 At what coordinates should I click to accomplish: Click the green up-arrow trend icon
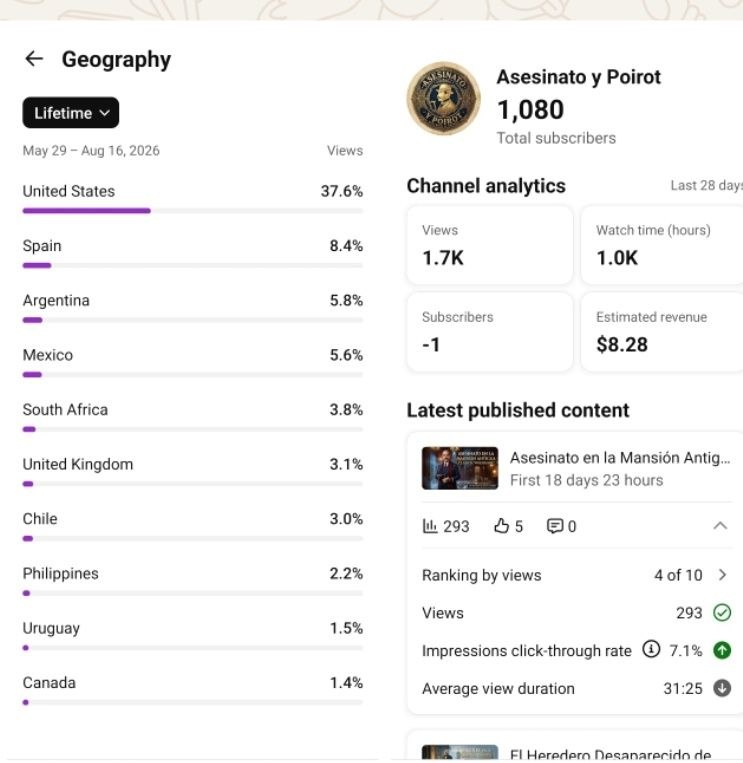722,650
